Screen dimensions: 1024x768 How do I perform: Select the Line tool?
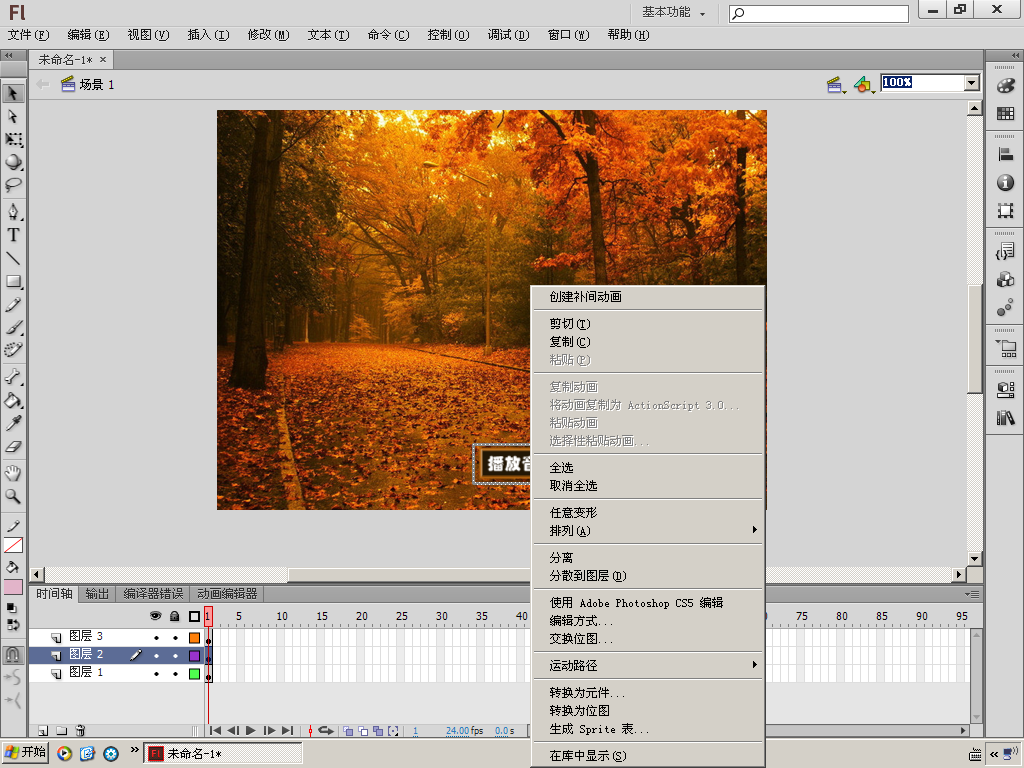coord(13,258)
